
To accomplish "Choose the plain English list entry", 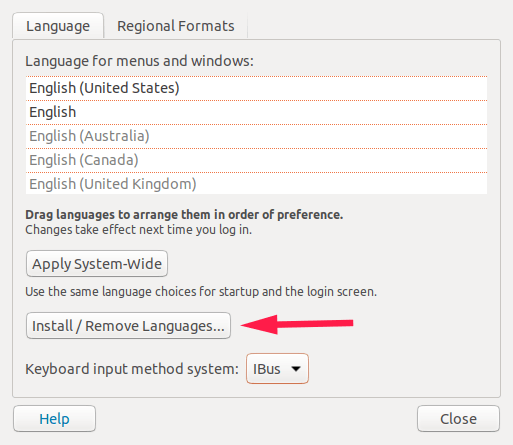I will 256,112.
